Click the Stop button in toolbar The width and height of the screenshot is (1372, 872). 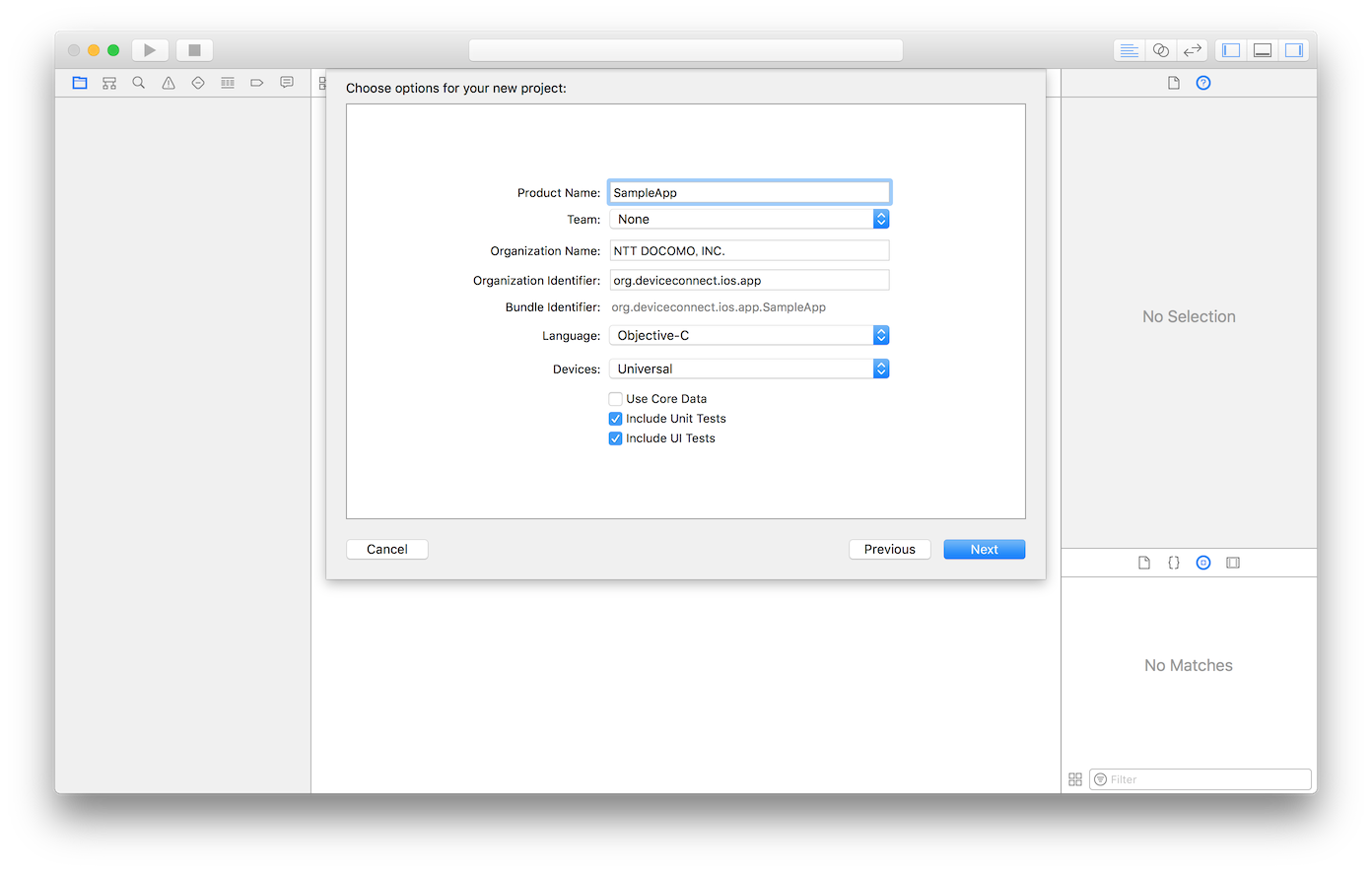pyautogui.click(x=194, y=50)
